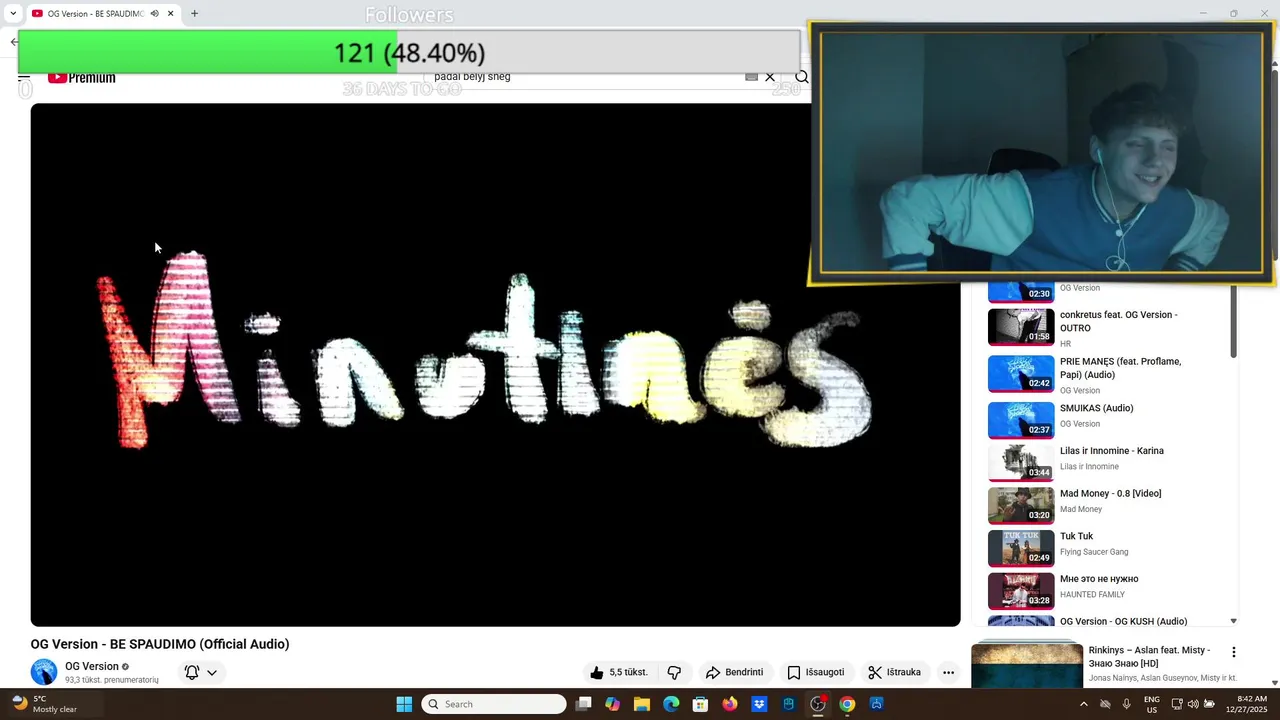
Task: Open File Explorer from the taskbar
Action: pyautogui.click(x=641, y=704)
